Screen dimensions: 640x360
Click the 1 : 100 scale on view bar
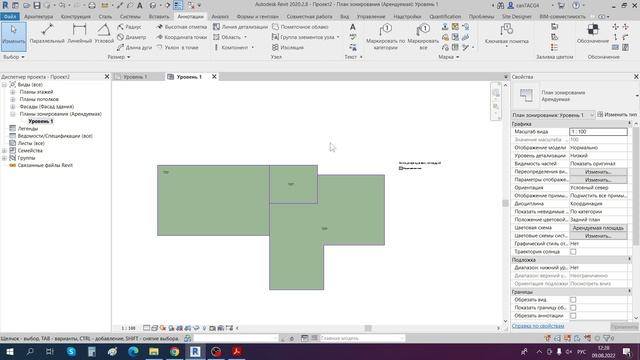128,328
